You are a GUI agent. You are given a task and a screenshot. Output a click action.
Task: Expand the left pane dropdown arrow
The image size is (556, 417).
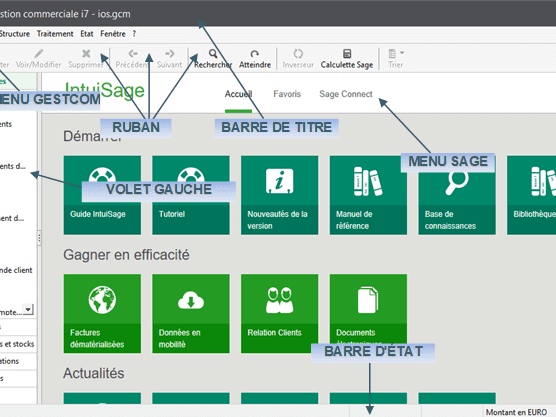(x=28, y=309)
